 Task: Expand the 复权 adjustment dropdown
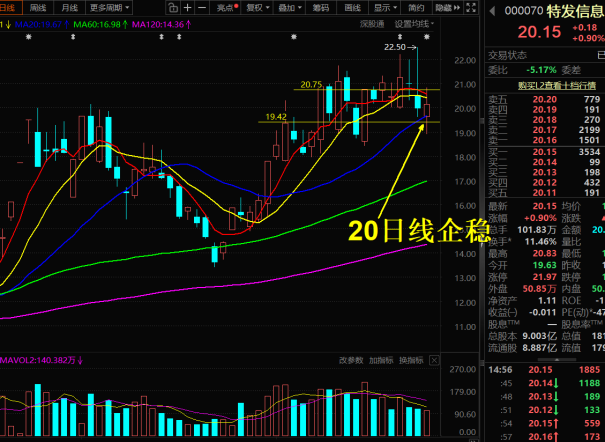[x=257, y=7]
